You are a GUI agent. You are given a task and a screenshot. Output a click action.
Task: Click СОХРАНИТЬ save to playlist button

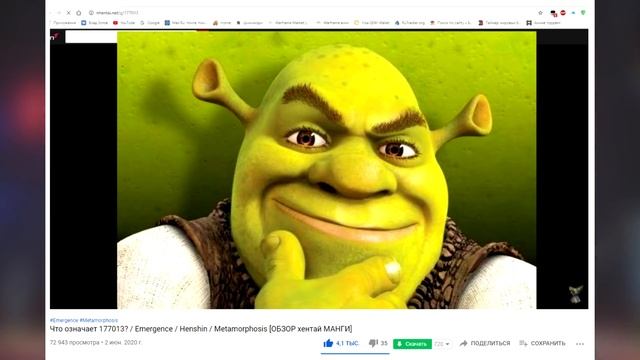click(x=542, y=344)
